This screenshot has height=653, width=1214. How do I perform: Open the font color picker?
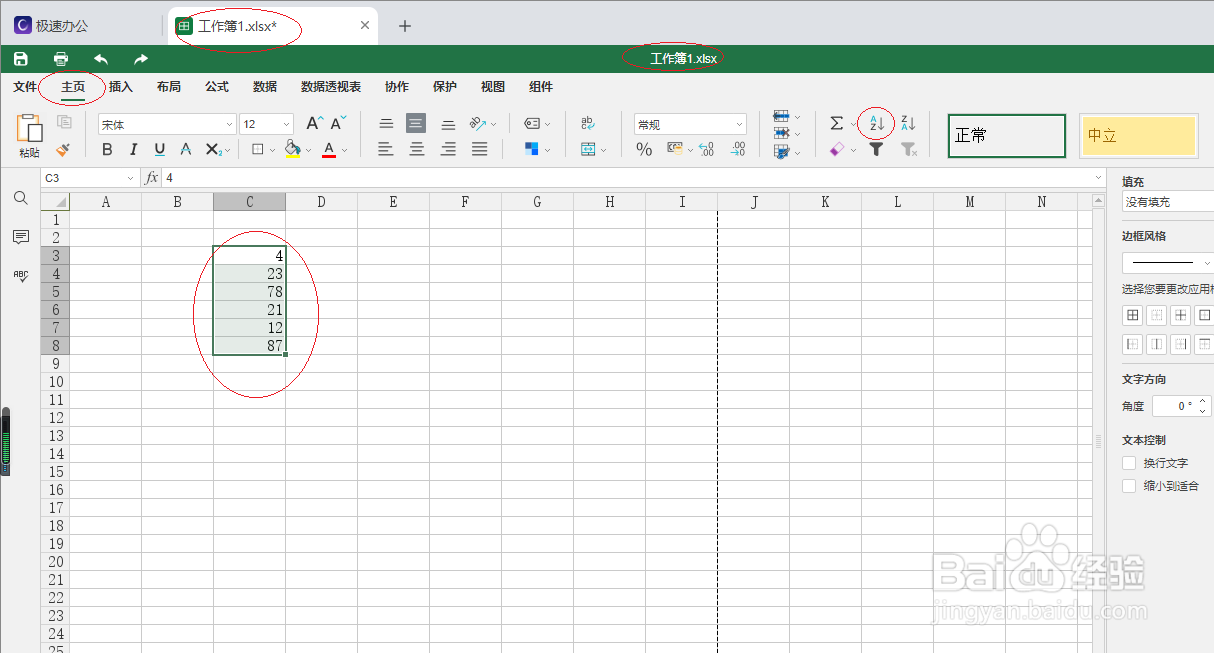[330, 148]
